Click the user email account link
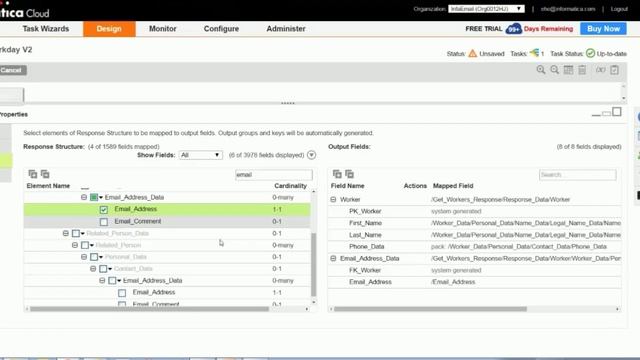The image size is (640, 360). point(568,9)
